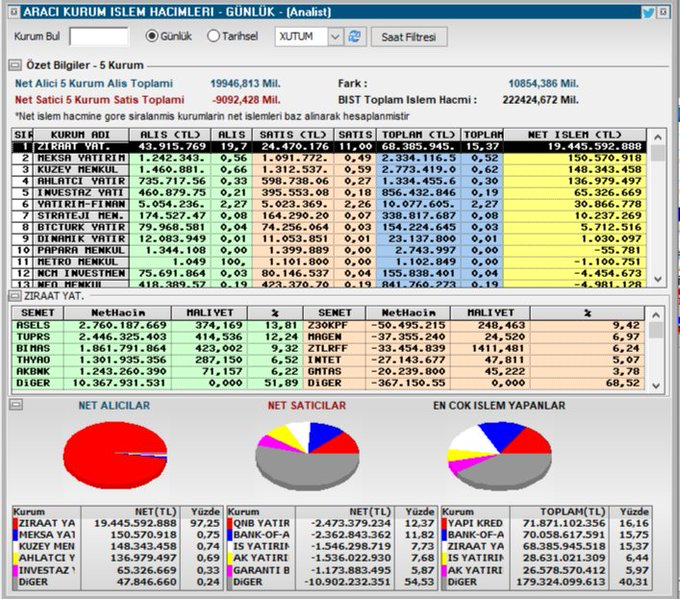Click the BANK-OF-A row in net sellers legend
This screenshot has height=599, width=680.
coord(331,535)
